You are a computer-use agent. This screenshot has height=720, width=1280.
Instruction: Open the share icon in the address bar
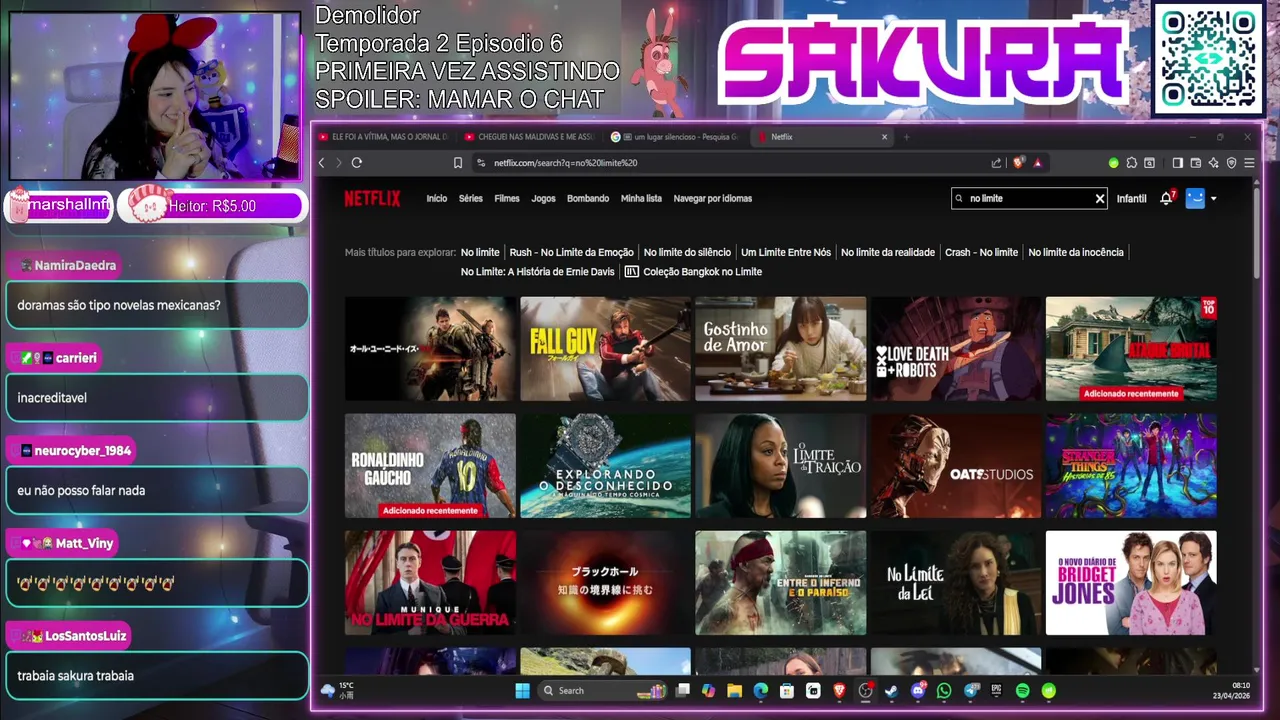click(x=996, y=163)
